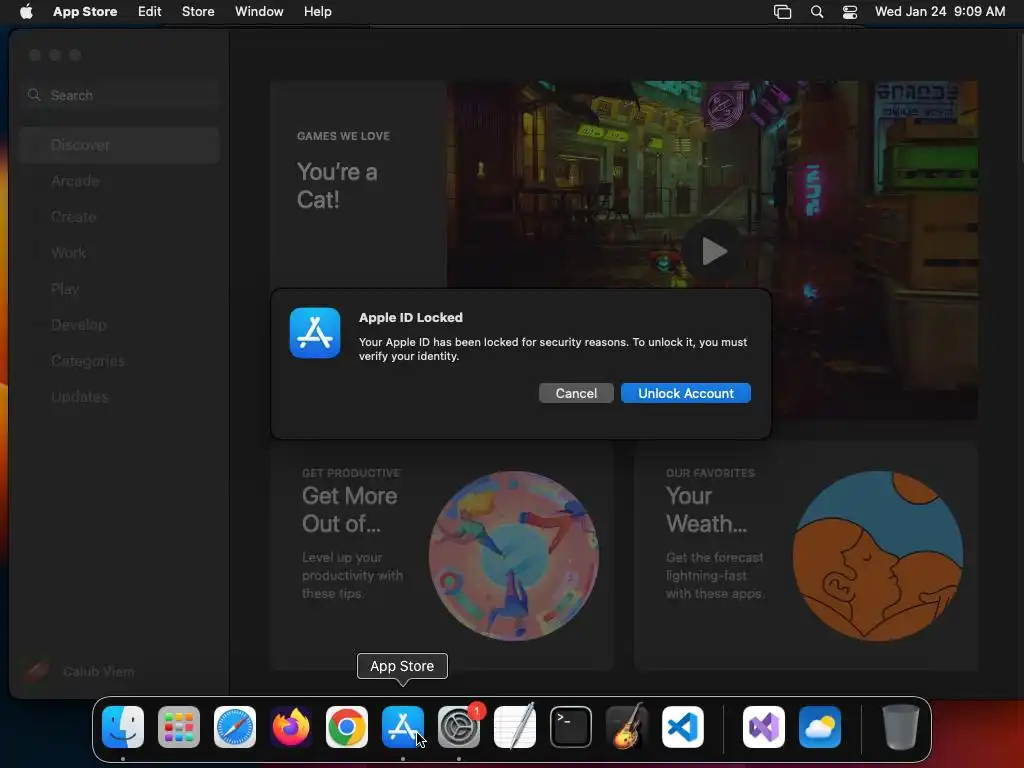Open System Settings from the Dock
Viewport: 1024px width, 768px height.
click(459, 727)
